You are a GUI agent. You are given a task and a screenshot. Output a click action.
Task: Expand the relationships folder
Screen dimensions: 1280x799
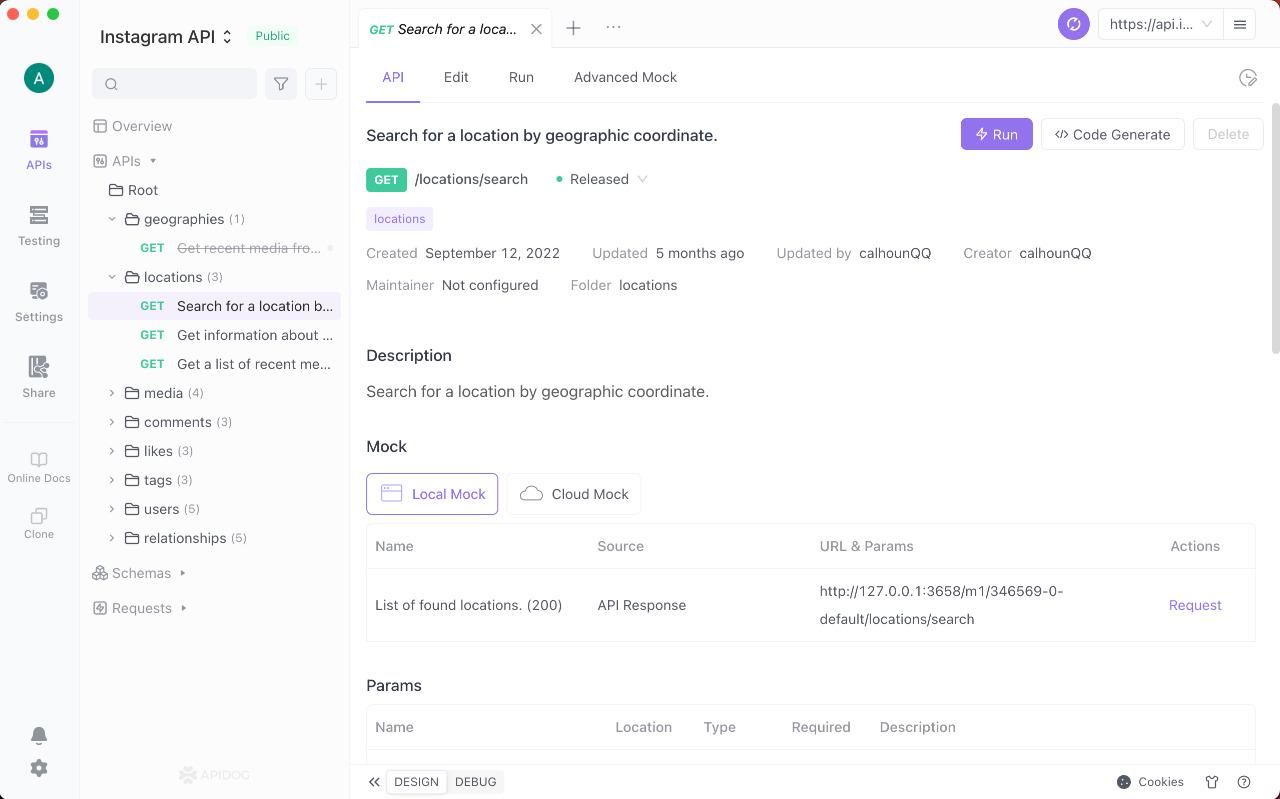click(x=112, y=538)
